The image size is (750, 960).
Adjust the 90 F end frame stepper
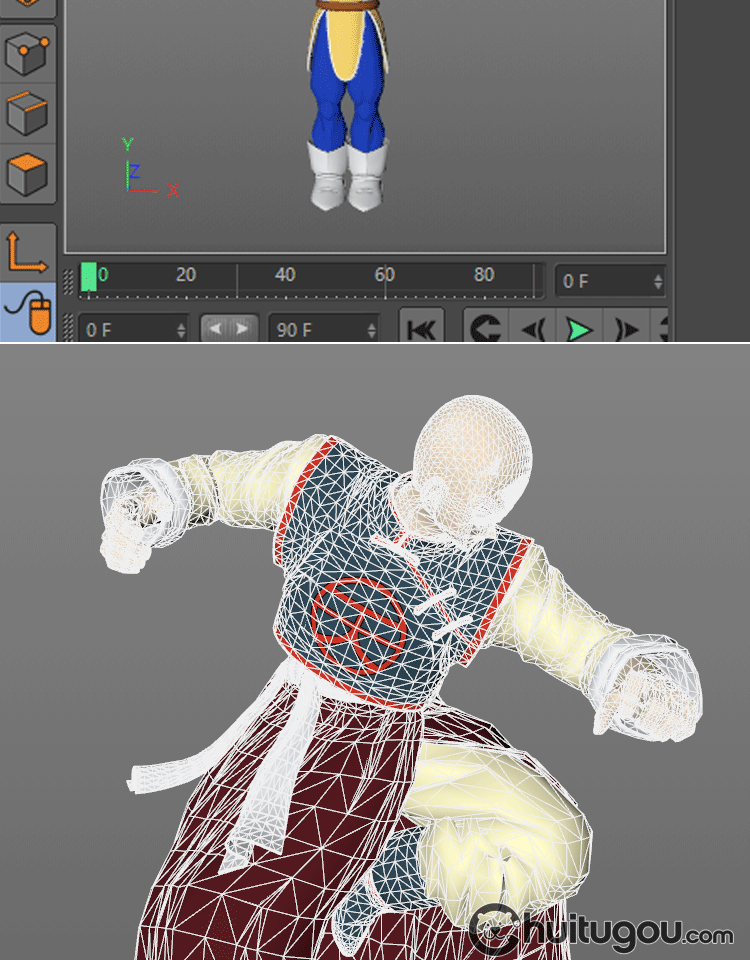372,329
